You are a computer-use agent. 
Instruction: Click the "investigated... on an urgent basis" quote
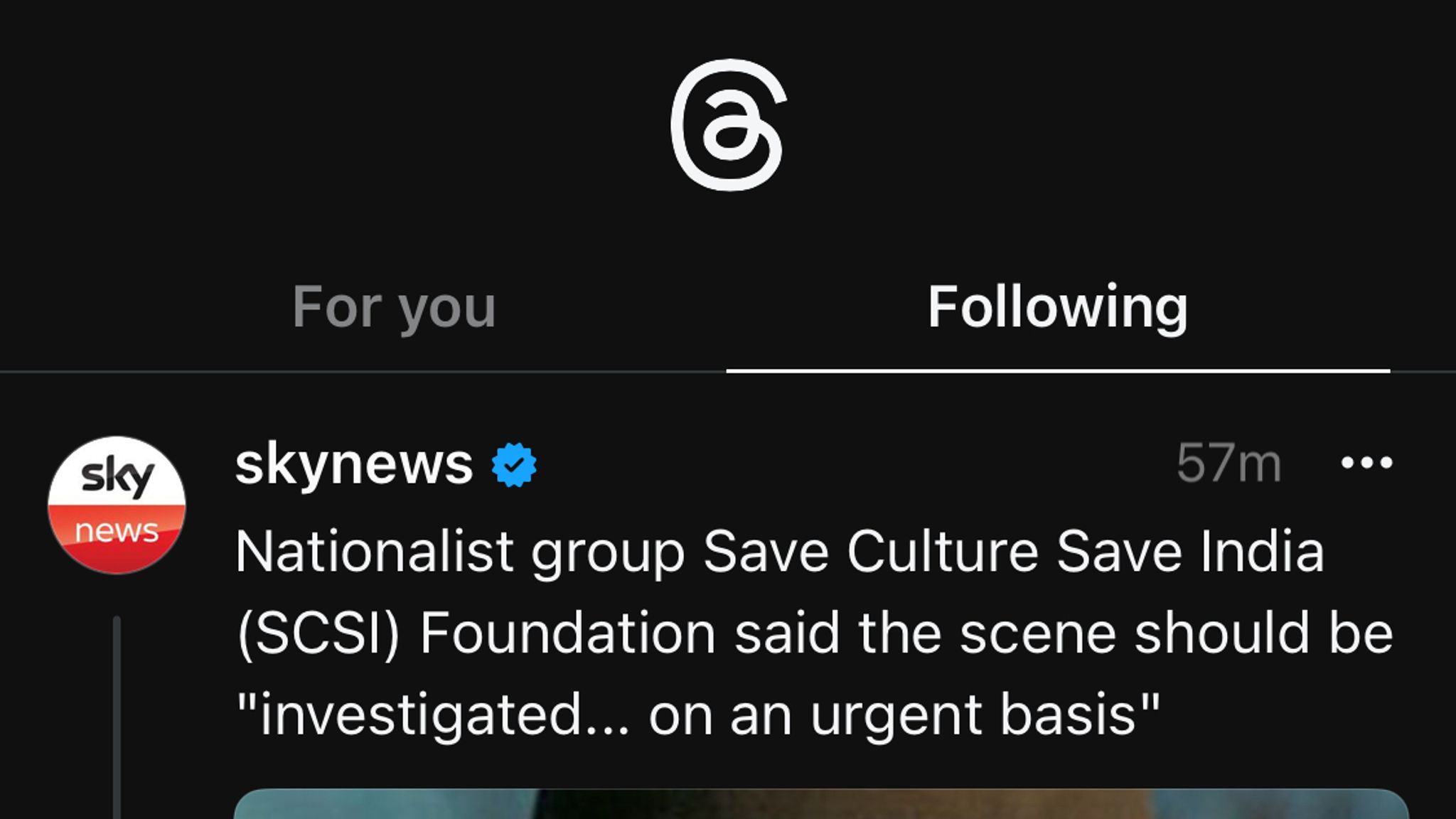click(x=697, y=714)
